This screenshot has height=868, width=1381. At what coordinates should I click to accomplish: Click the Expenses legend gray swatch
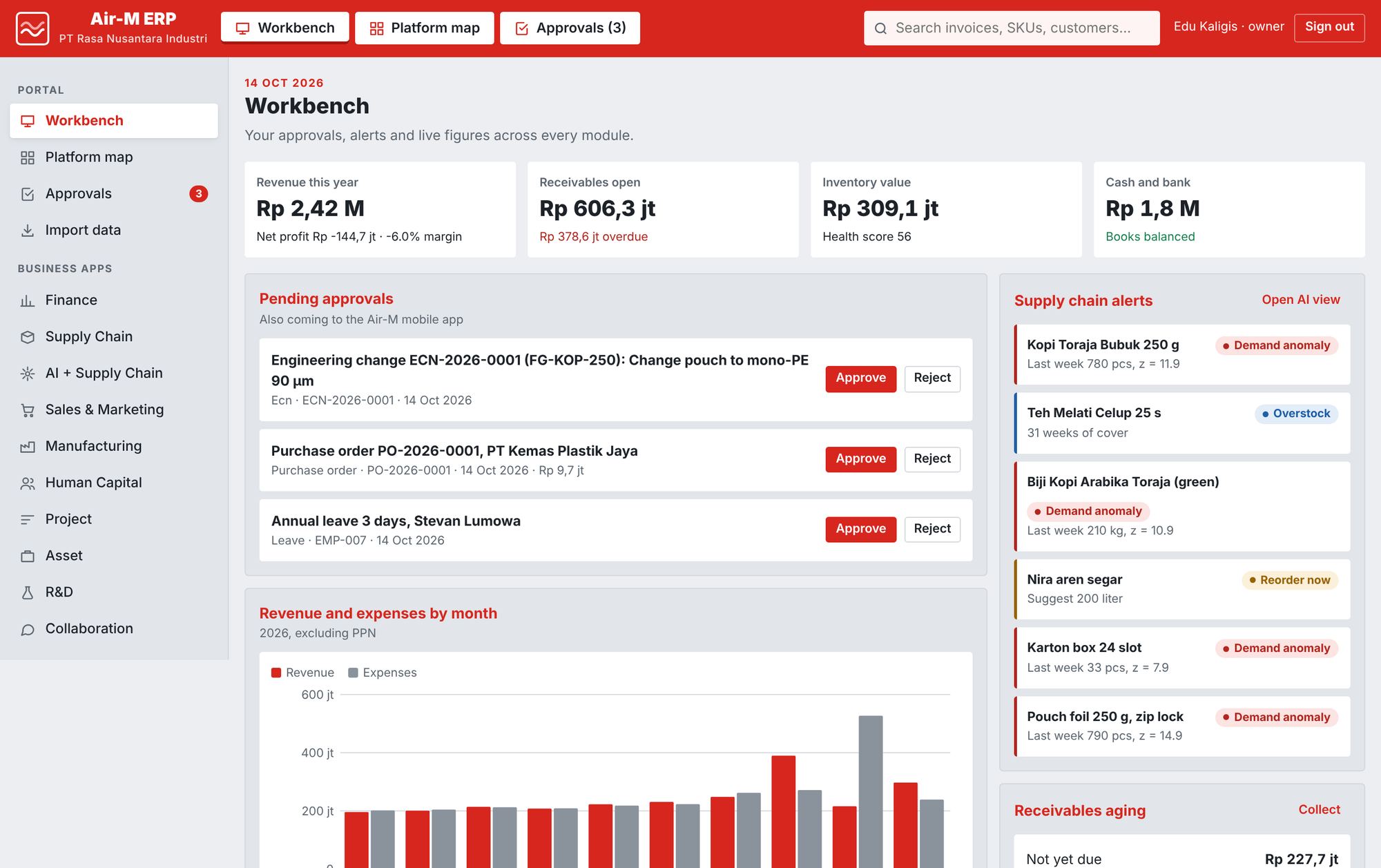tap(353, 673)
